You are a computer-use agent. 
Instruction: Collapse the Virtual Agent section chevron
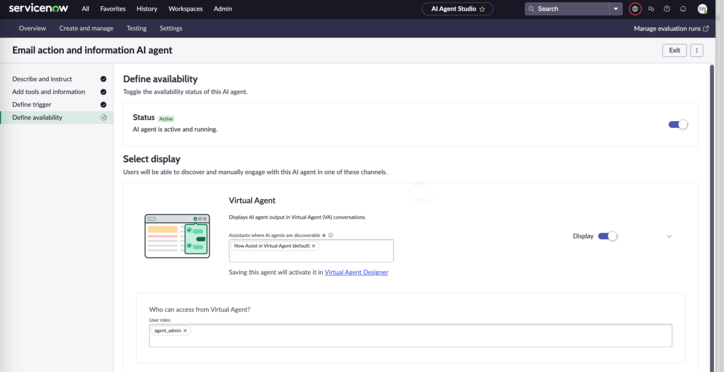click(x=669, y=236)
